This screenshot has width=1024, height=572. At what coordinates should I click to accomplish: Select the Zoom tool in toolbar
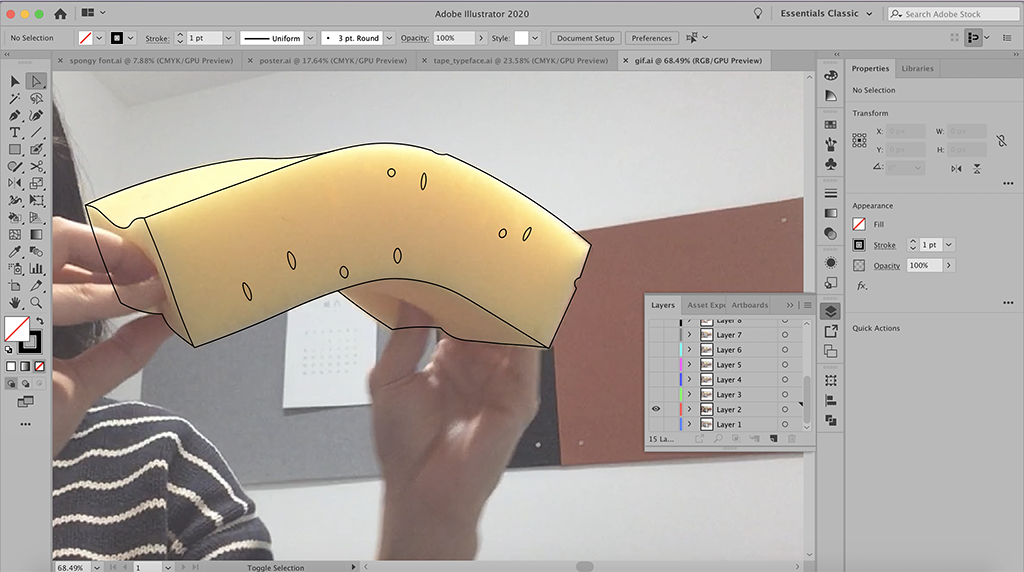pos(36,302)
